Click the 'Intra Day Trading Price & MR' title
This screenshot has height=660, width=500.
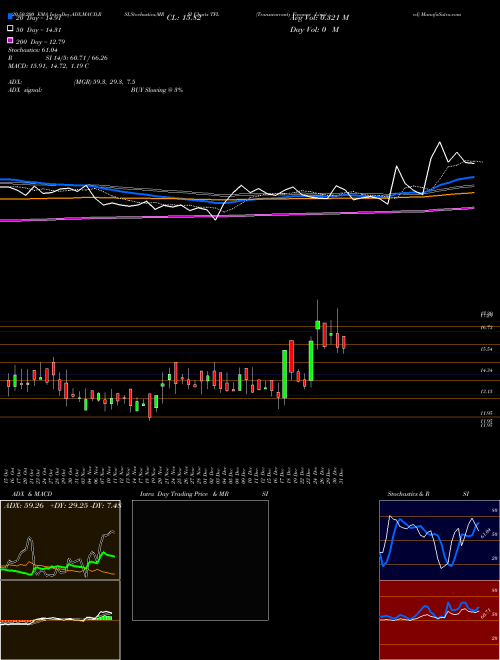pos(184,494)
